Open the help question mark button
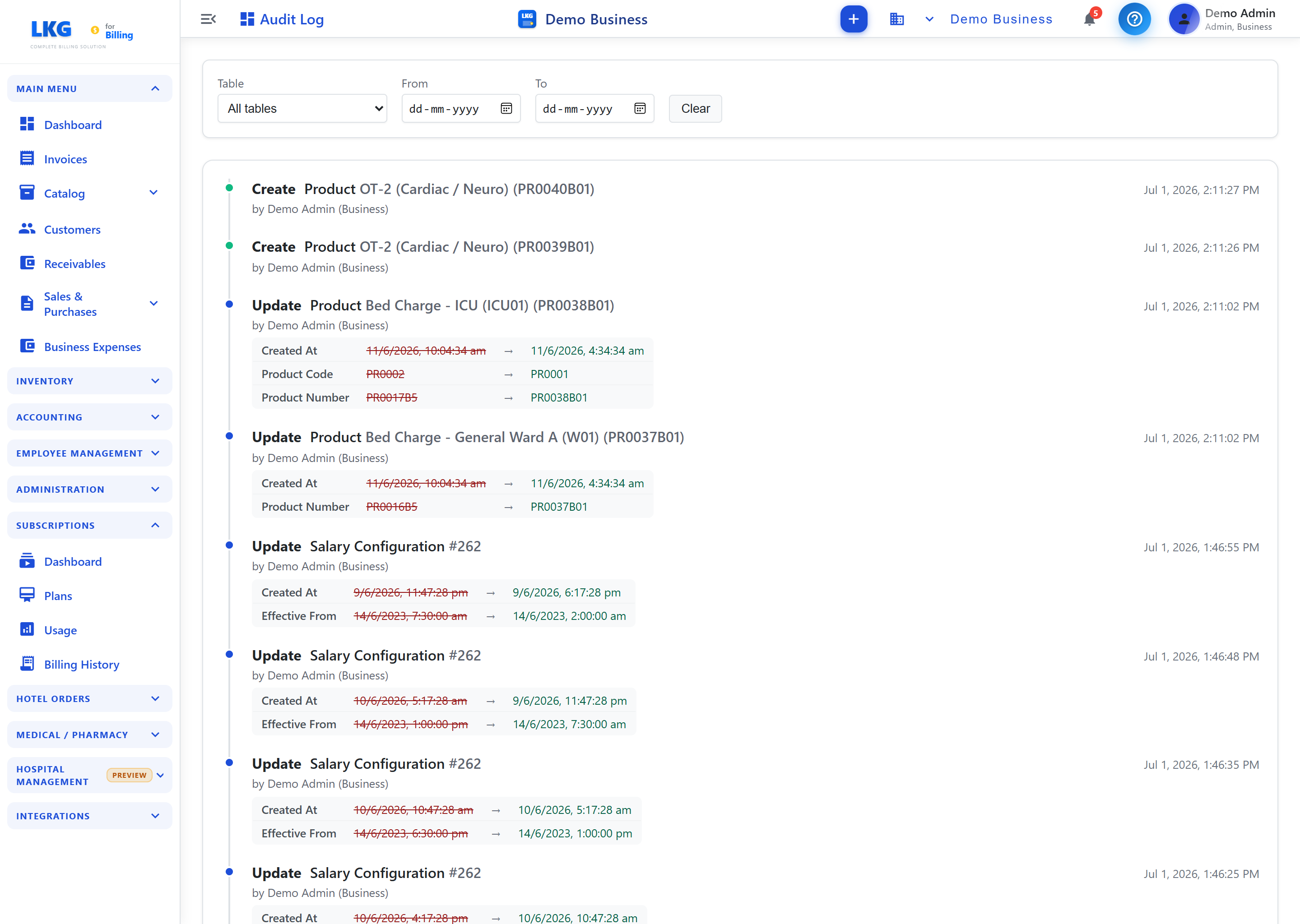Screen dimensions: 1300x924 pos(1134,19)
